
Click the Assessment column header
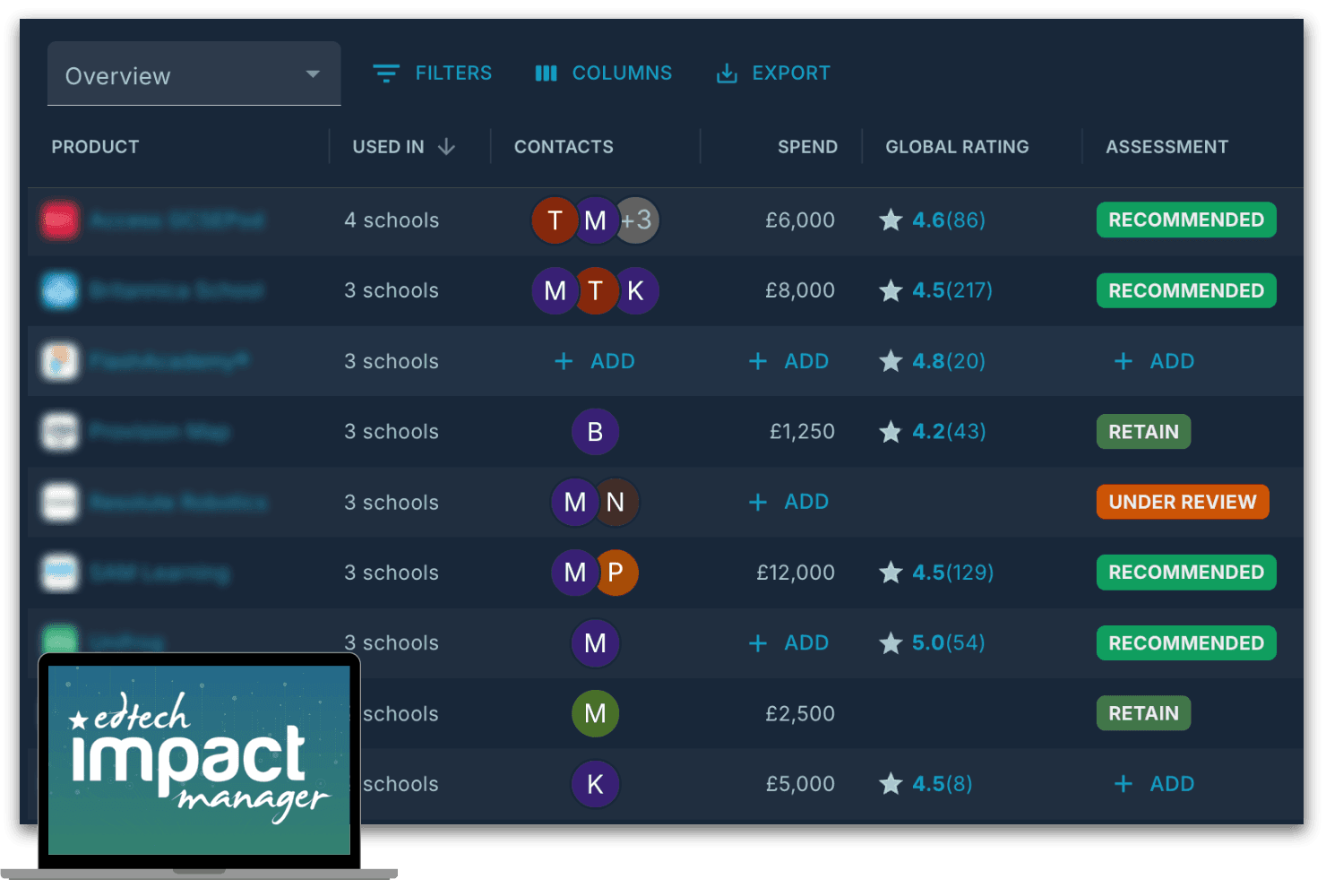click(1167, 147)
